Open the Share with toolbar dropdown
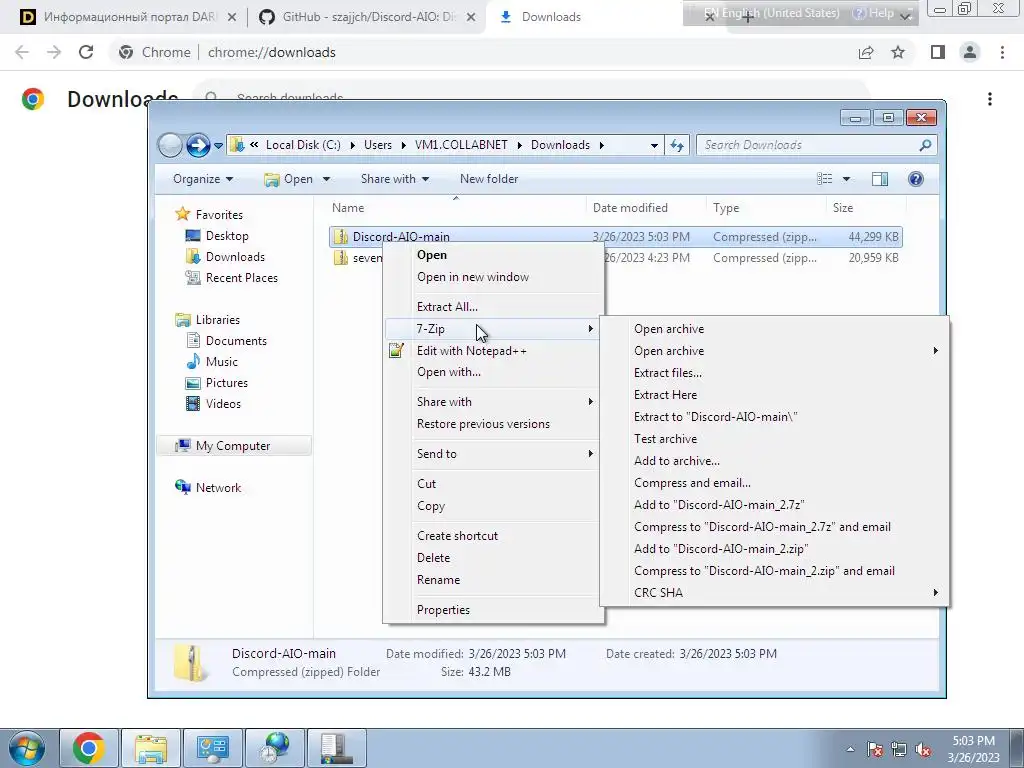 tap(394, 179)
